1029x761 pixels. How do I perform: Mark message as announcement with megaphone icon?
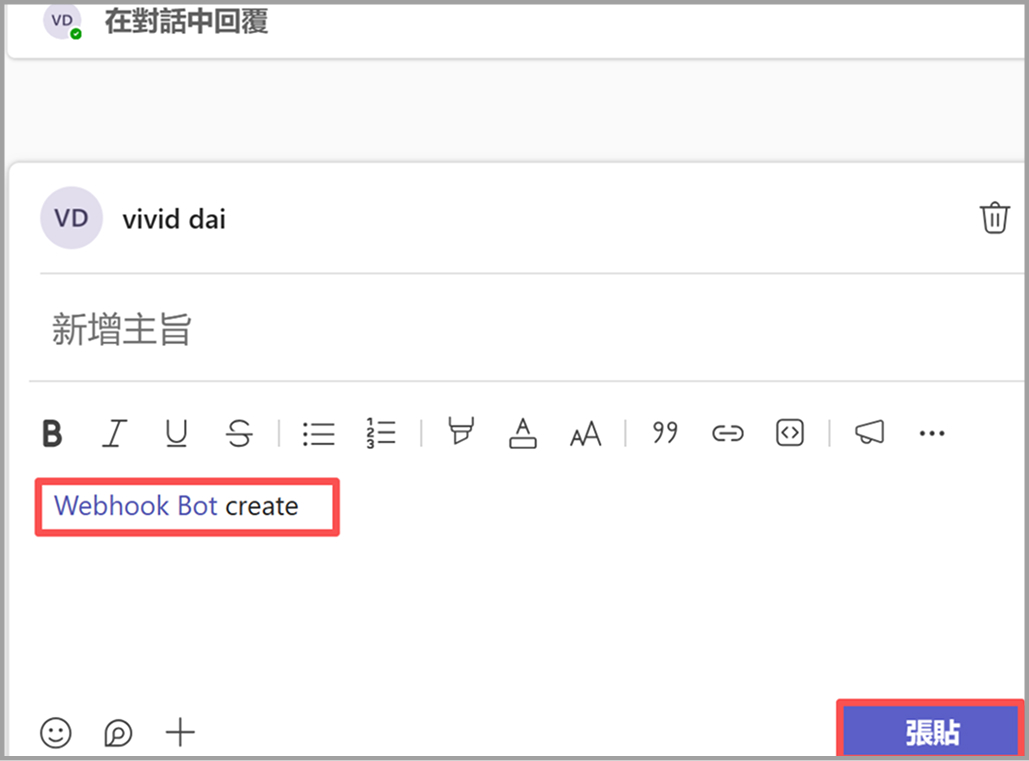[869, 432]
